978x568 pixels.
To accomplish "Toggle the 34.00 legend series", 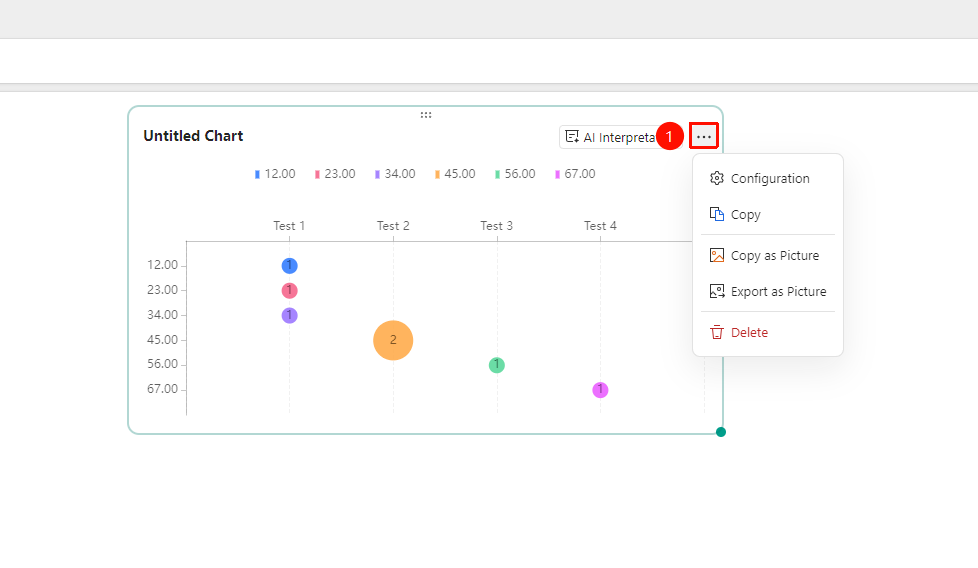I will [x=395, y=174].
